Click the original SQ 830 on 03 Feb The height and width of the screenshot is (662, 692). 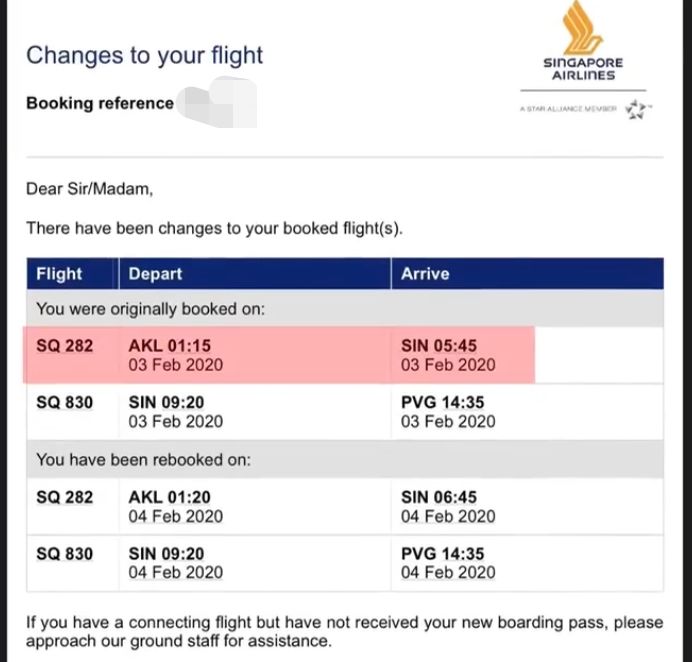coord(64,402)
